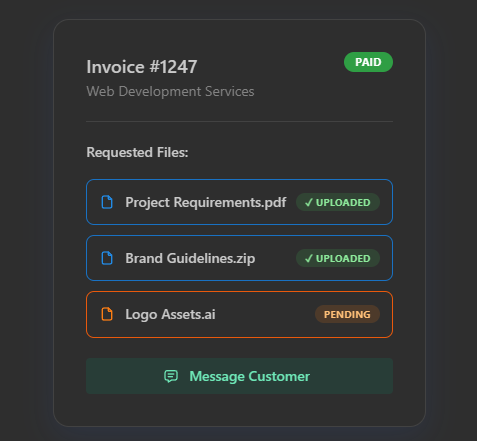Click the PENDING badge on Logo Assets.ai
The image size is (477, 441).
tap(347, 314)
